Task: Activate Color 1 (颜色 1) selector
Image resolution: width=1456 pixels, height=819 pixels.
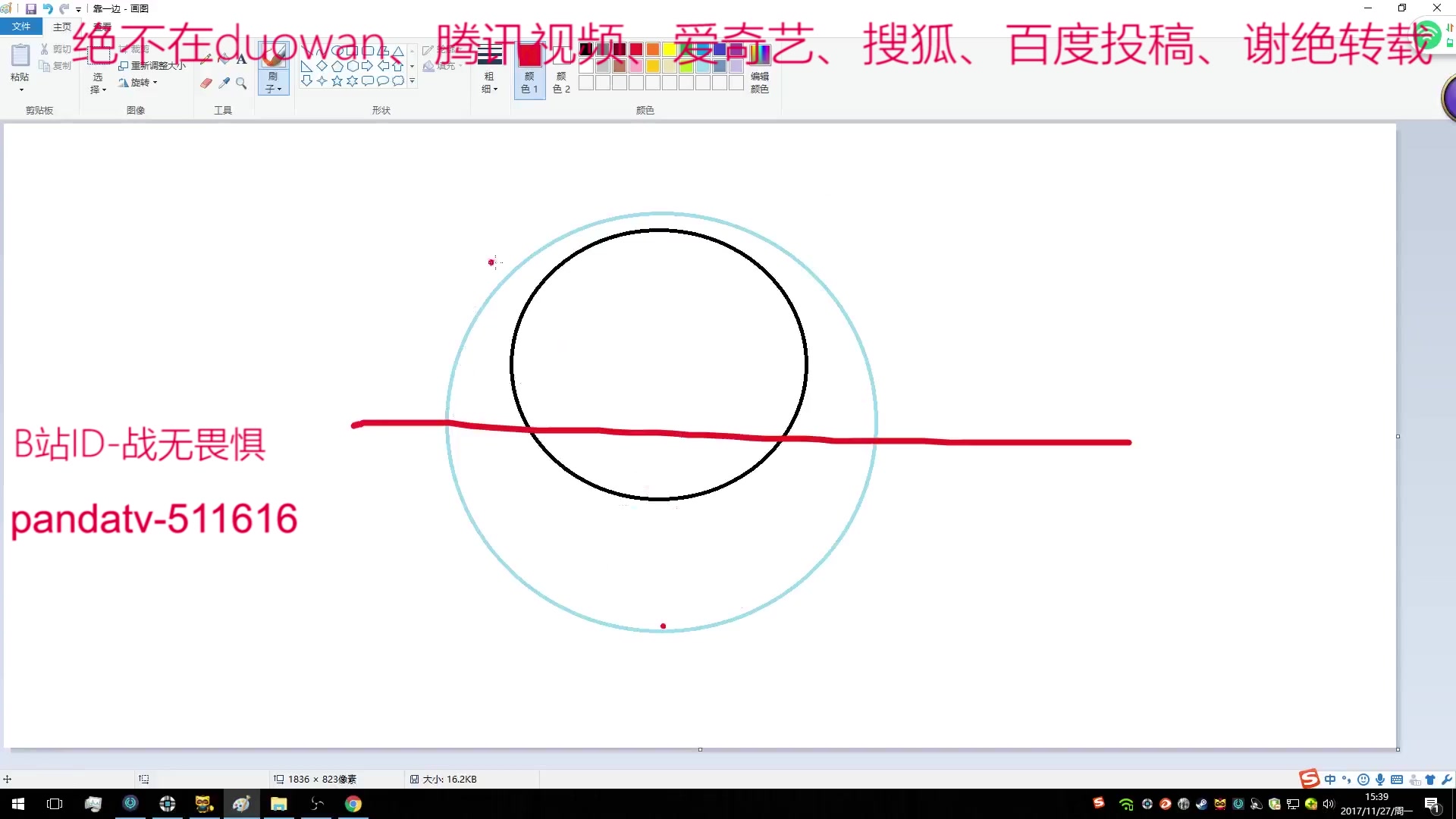Action: [x=529, y=69]
